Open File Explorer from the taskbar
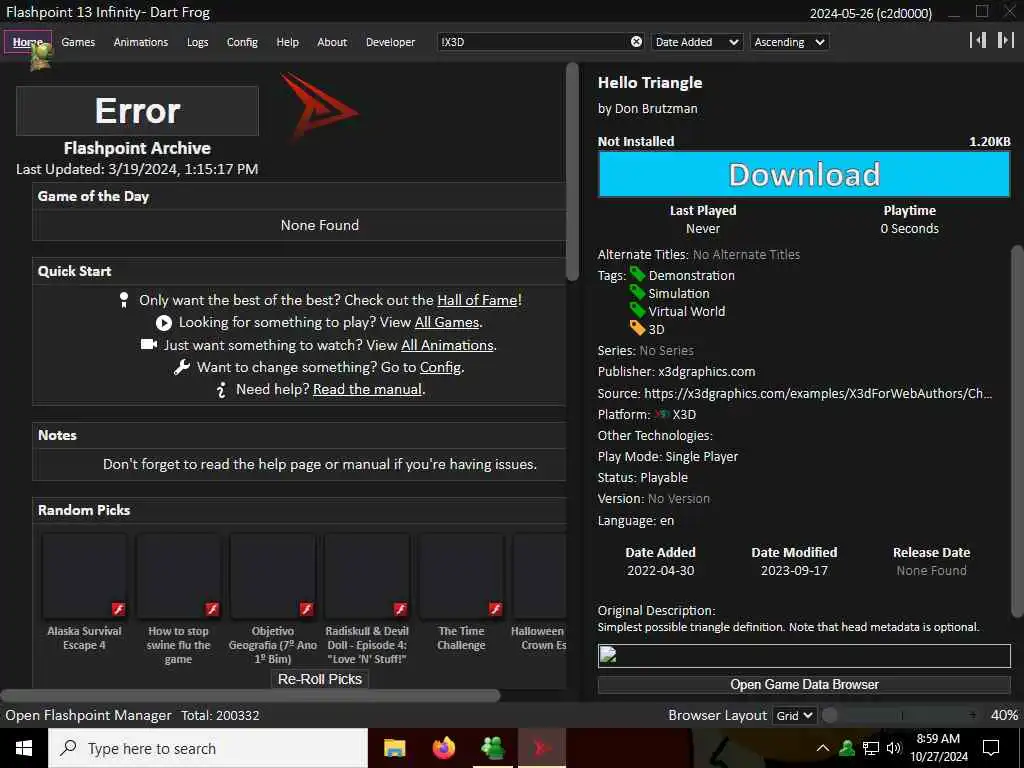The width and height of the screenshot is (1024, 768). tap(394, 748)
